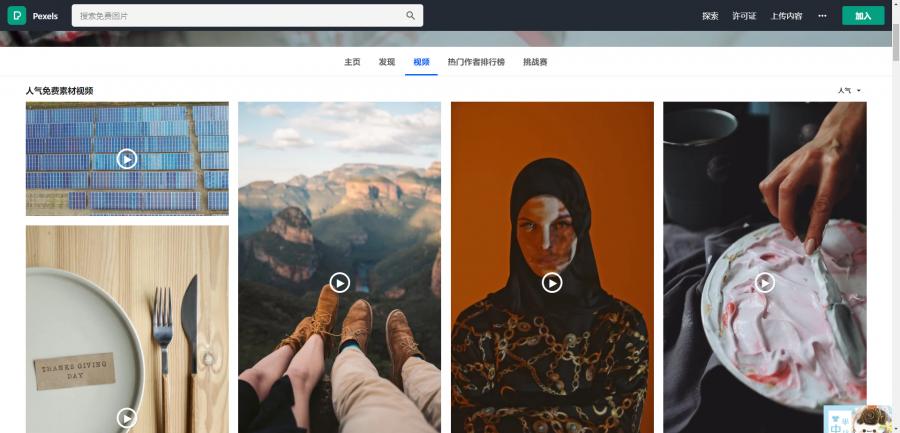
Task: Click the 人气免费素材视频 heading text
Action: 59,91
